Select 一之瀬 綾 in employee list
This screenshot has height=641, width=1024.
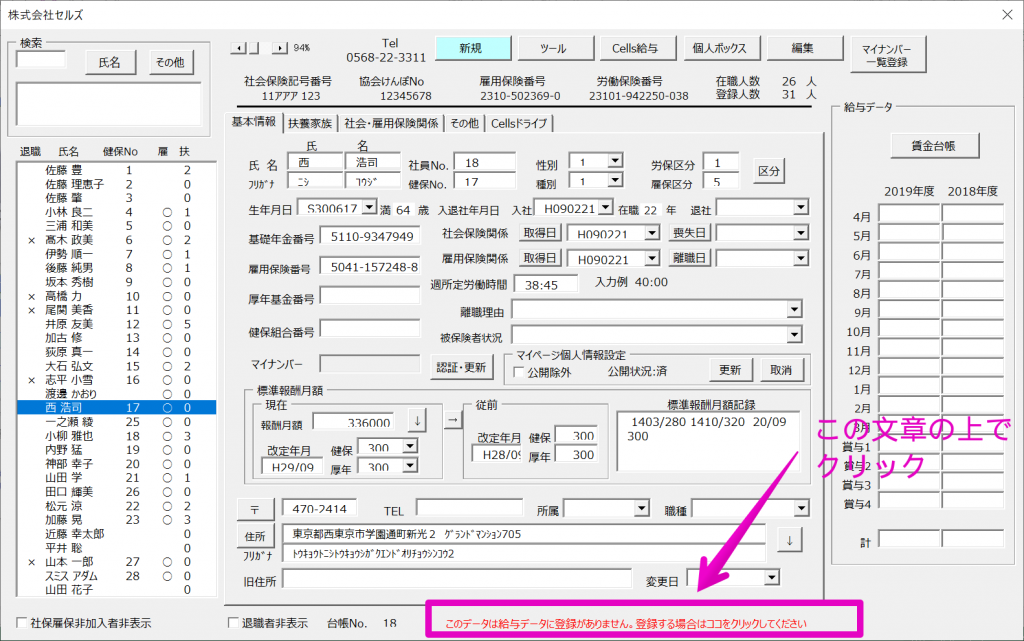click(x=116, y=422)
